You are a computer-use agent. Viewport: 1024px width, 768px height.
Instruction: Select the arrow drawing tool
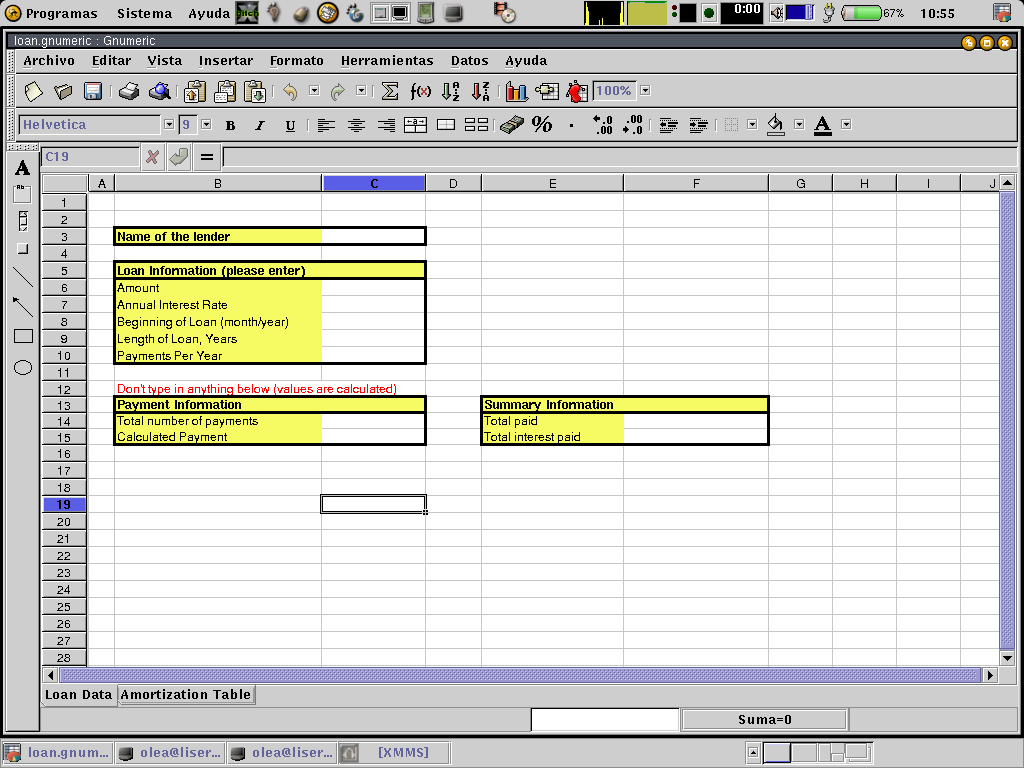(23, 306)
